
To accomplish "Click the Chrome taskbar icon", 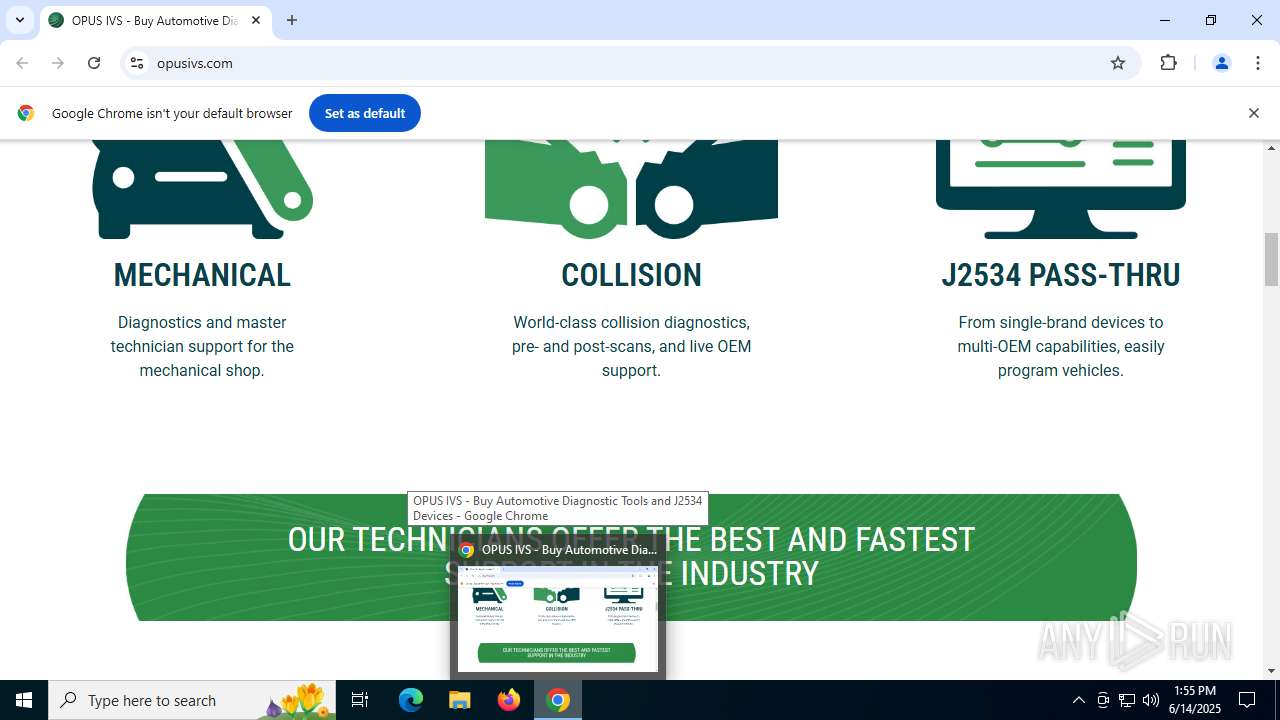I will pyautogui.click(x=558, y=700).
